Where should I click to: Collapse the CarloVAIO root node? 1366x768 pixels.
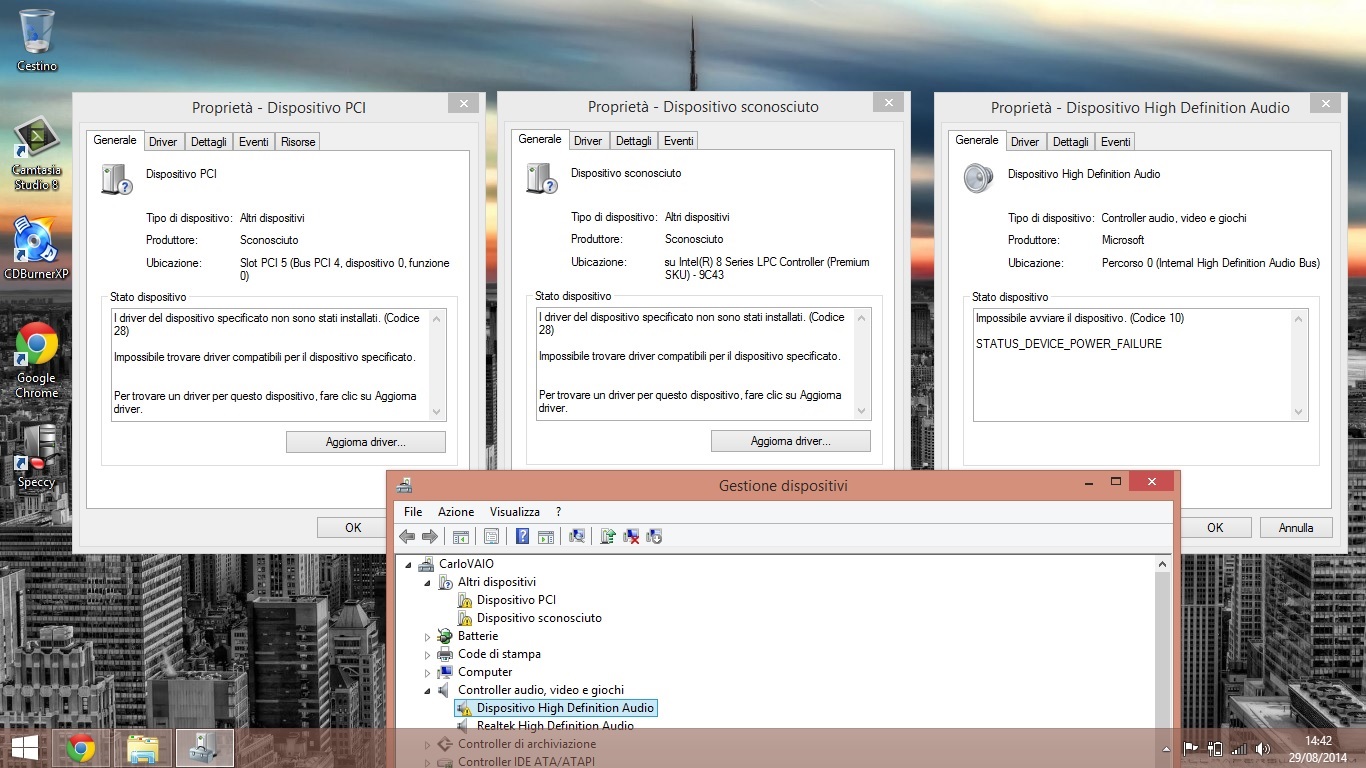coord(408,564)
